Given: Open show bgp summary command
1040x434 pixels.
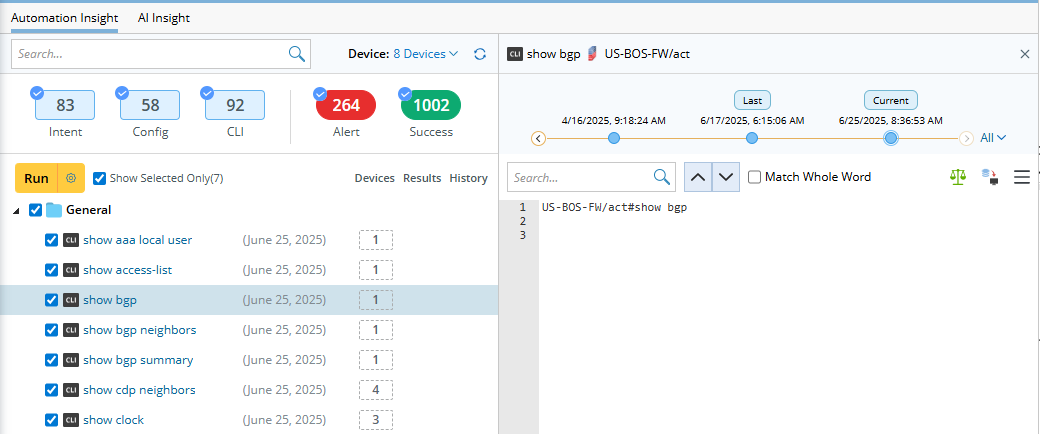Looking at the screenshot, I should click(x=138, y=360).
